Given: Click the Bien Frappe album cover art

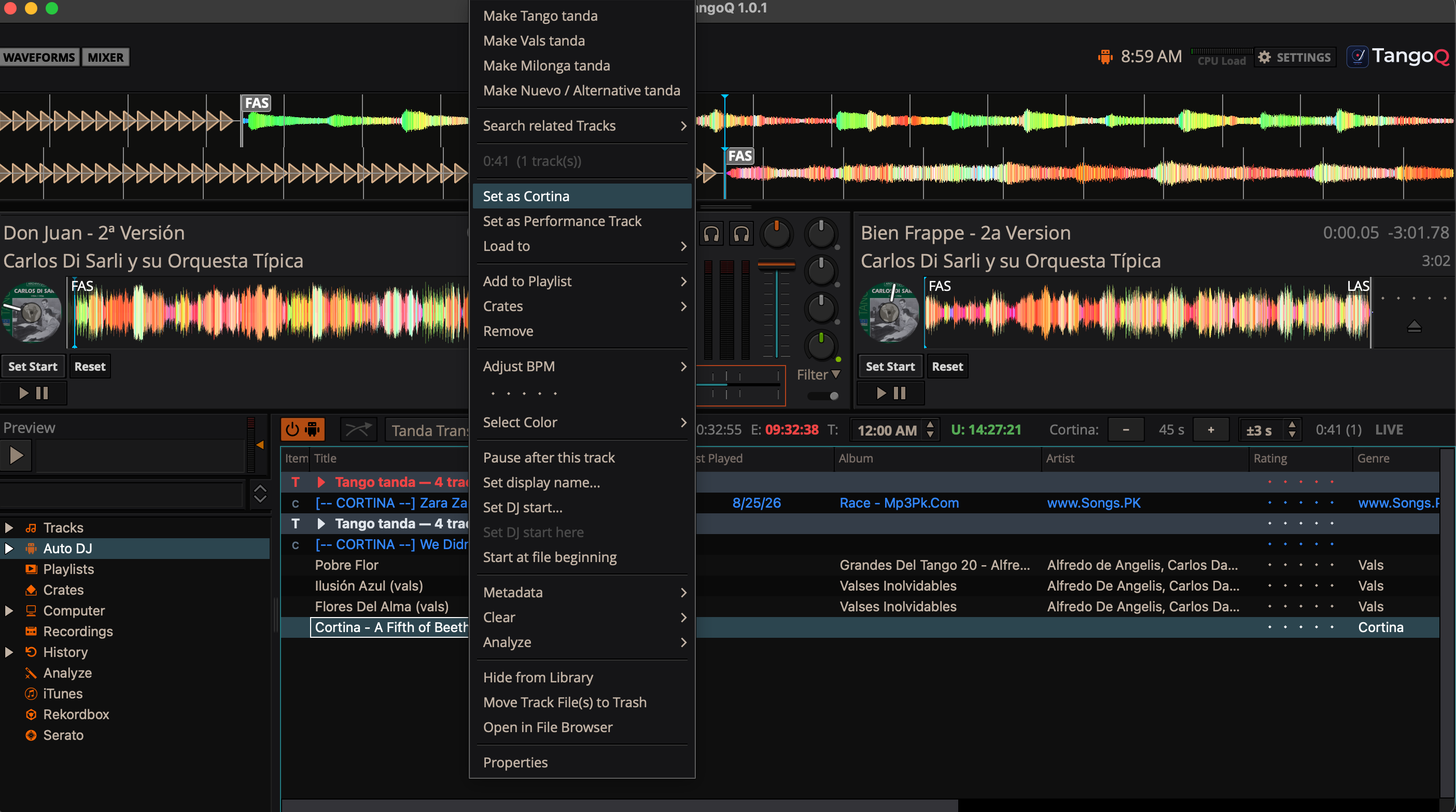Looking at the screenshot, I should 889,312.
